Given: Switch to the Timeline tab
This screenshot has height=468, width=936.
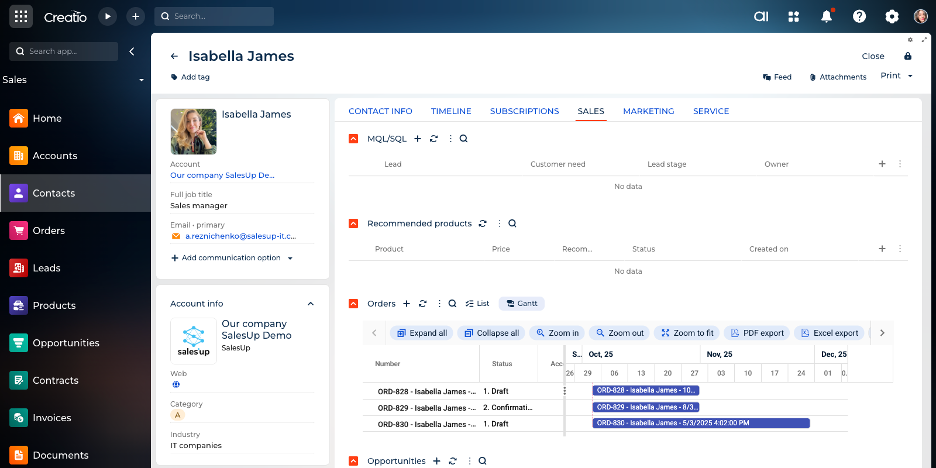Looking at the screenshot, I should pyautogui.click(x=450, y=111).
